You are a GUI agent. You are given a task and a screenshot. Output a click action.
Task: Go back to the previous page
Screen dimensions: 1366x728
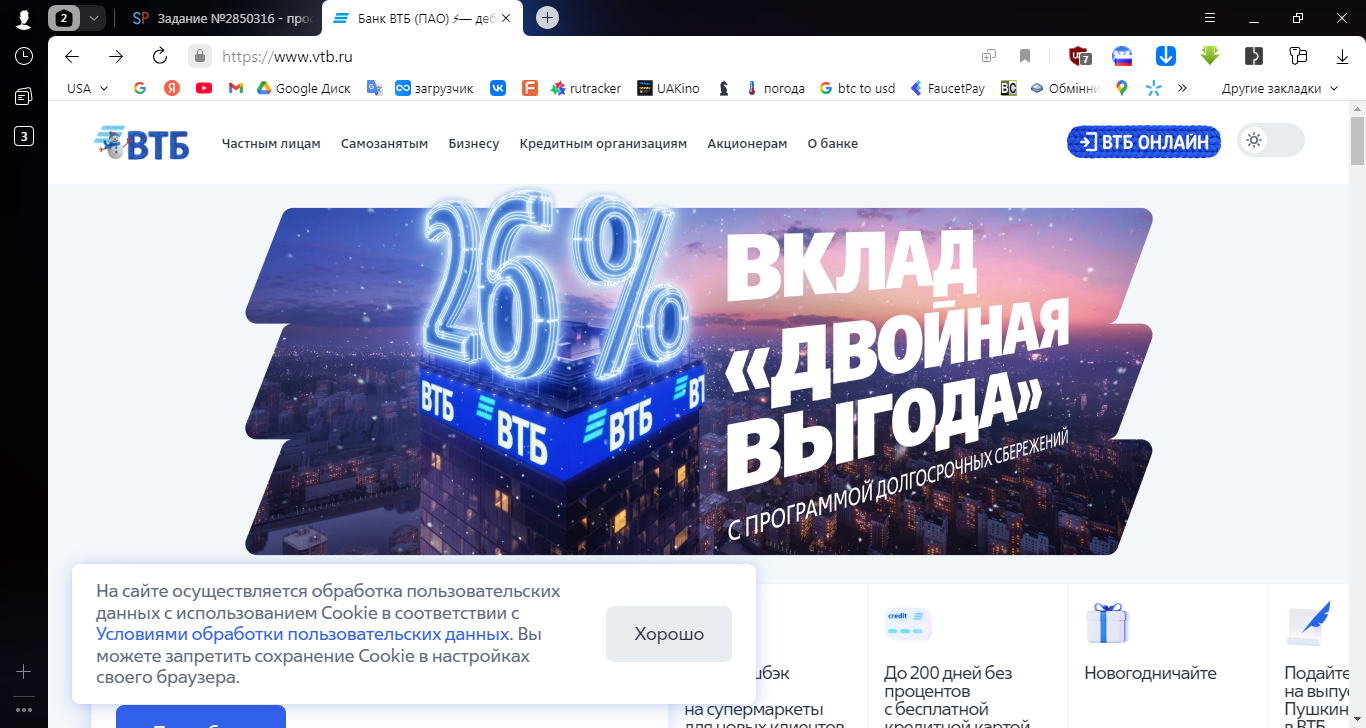point(72,56)
